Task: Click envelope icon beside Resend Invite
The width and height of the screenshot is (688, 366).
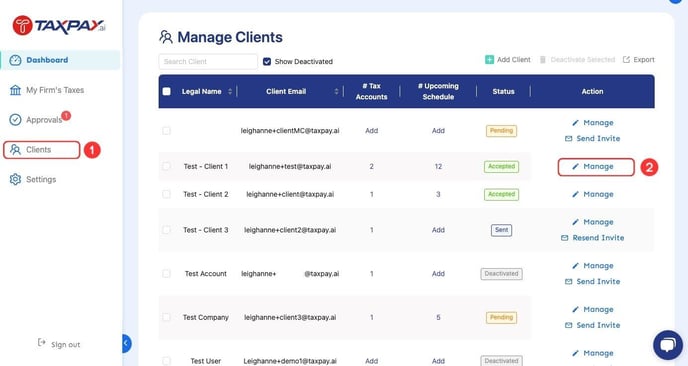Action: pyautogui.click(x=565, y=238)
